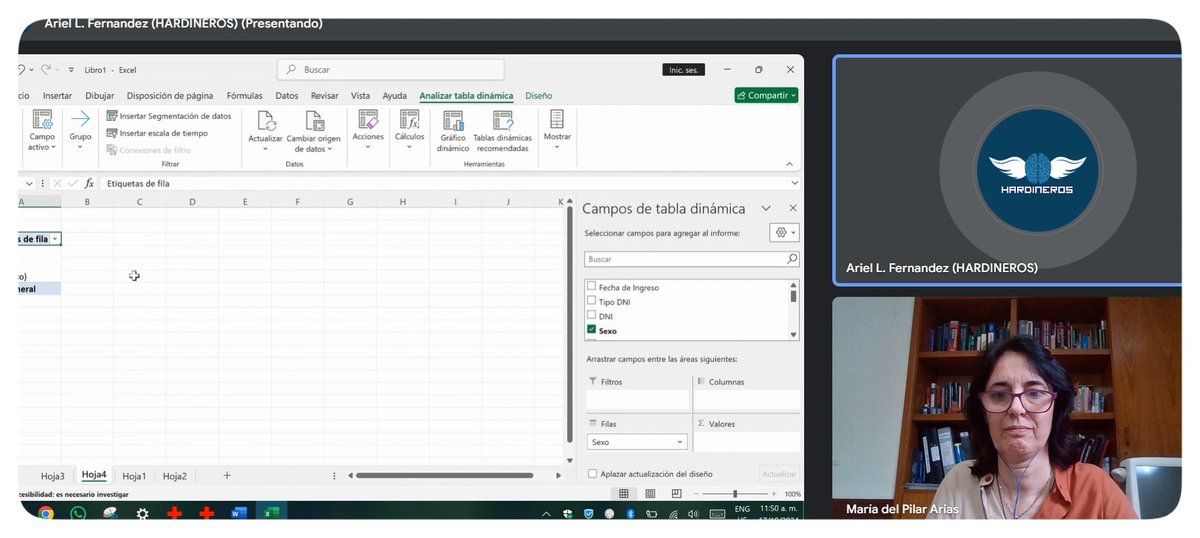1200x538 pixels.
Task: Click the accessibility status bar message
Action: [74, 494]
